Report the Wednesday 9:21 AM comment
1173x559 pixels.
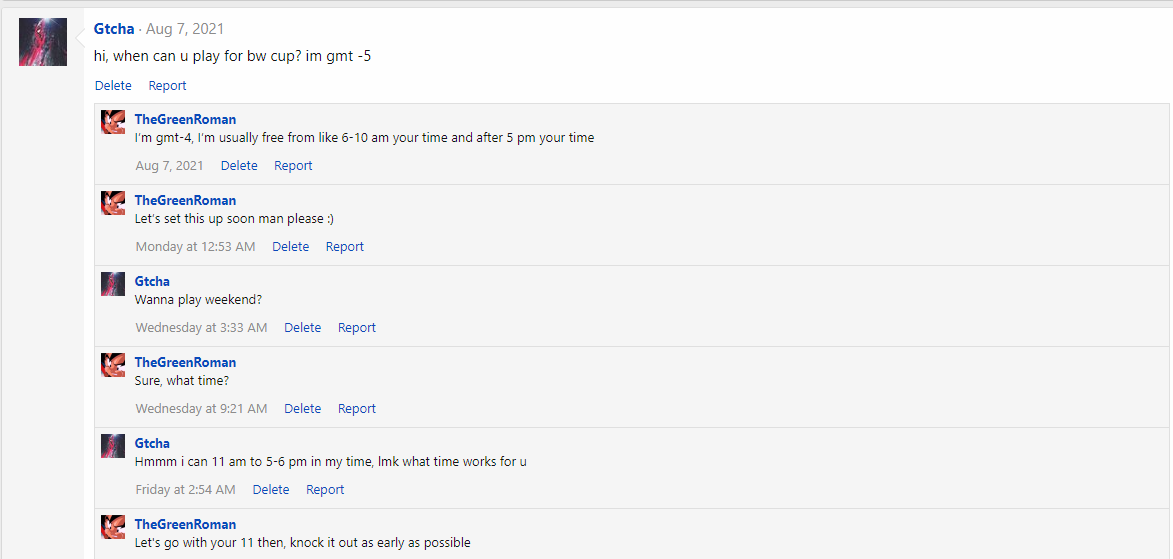357,409
